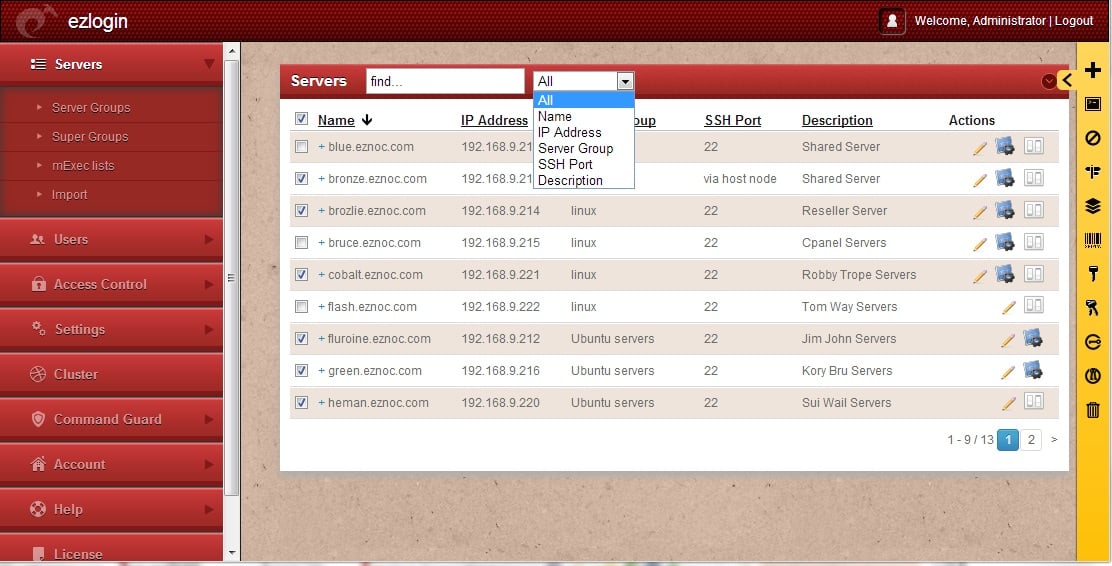Edit blue.eznoc.com with the pencil icon
This screenshot has height=566, width=1112.
(x=979, y=148)
